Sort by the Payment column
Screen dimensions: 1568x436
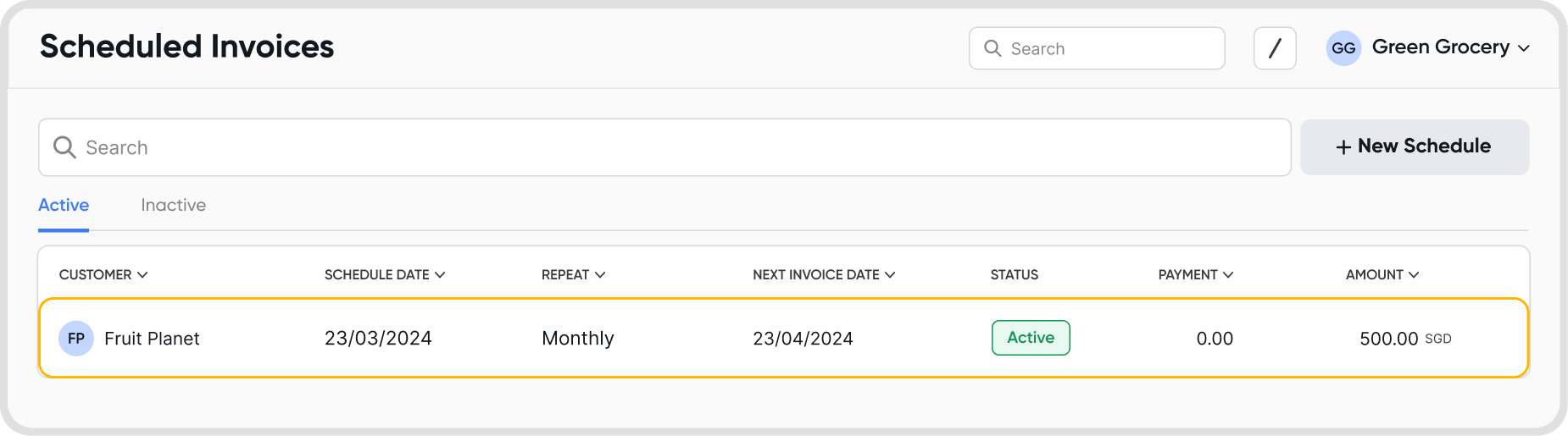tap(1196, 274)
